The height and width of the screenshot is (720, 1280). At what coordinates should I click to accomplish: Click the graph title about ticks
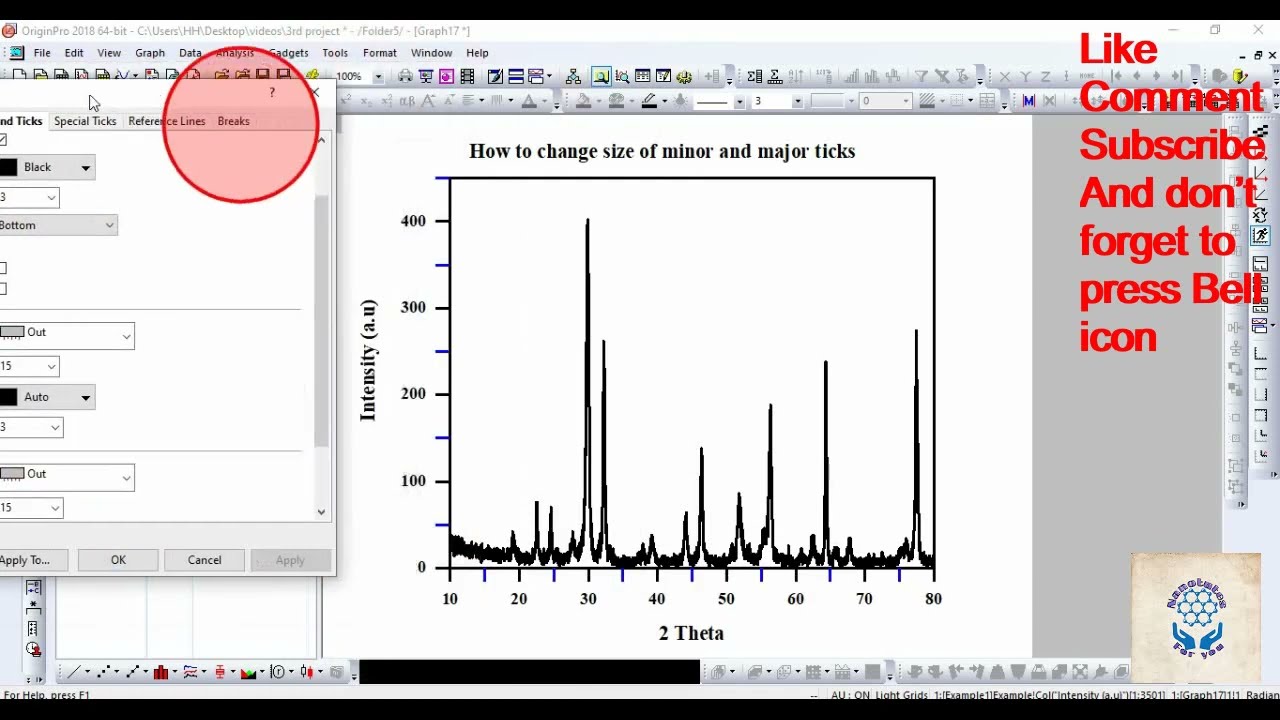[x=662, y=151]
